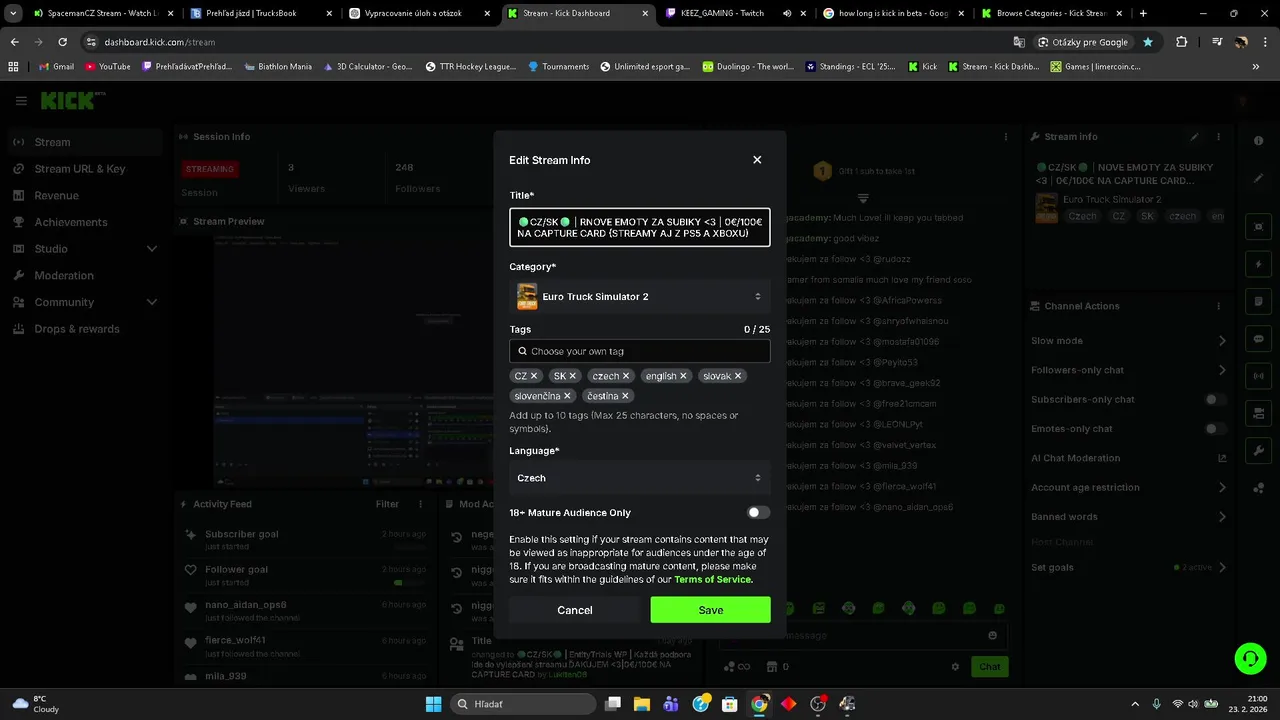This screenshot has width=1280, height=720.
Task: Remove the čeština tag
Action: click(625, 396)
